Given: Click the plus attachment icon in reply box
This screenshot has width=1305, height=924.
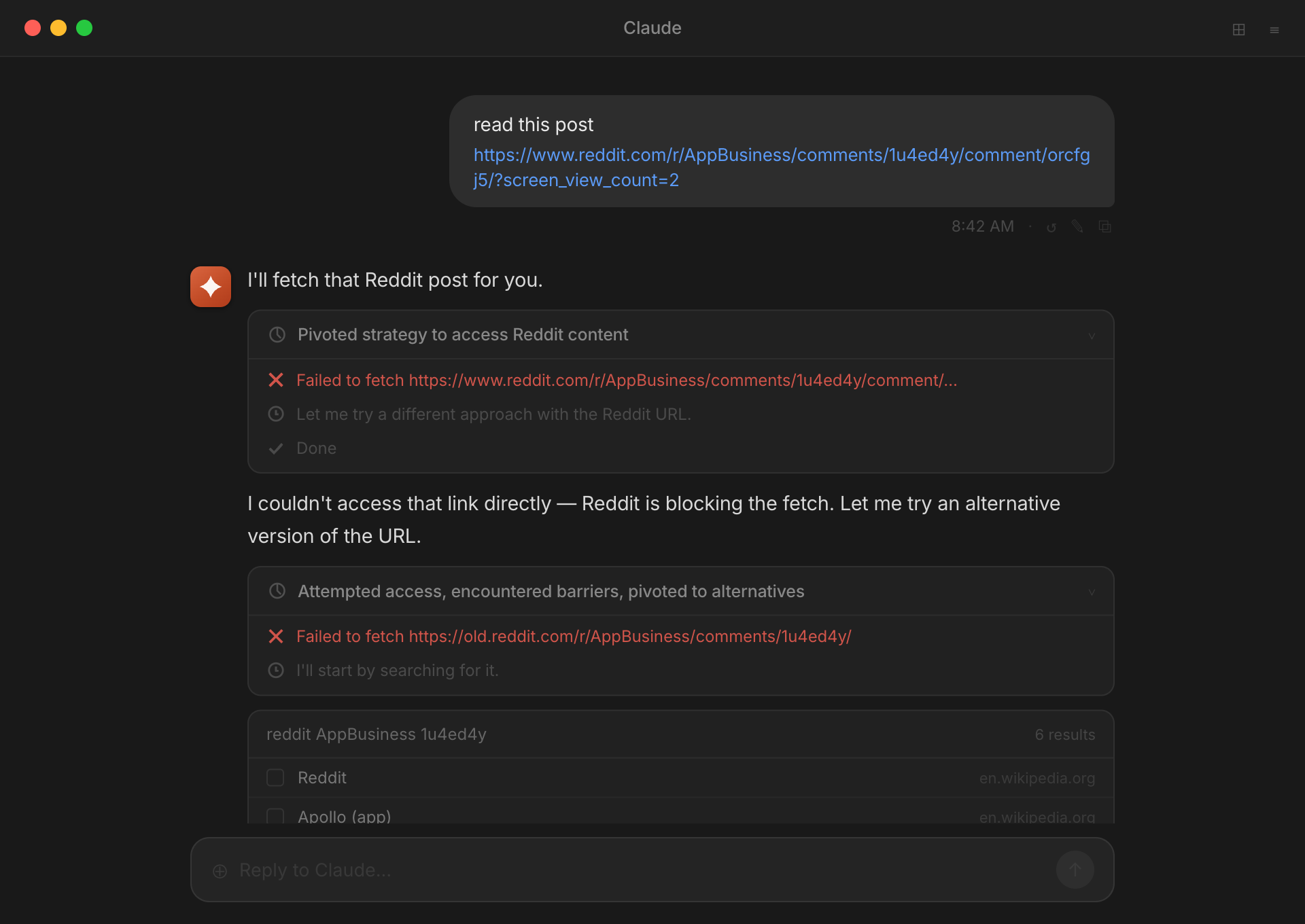Looking at the screenshot, I should 220,871.
